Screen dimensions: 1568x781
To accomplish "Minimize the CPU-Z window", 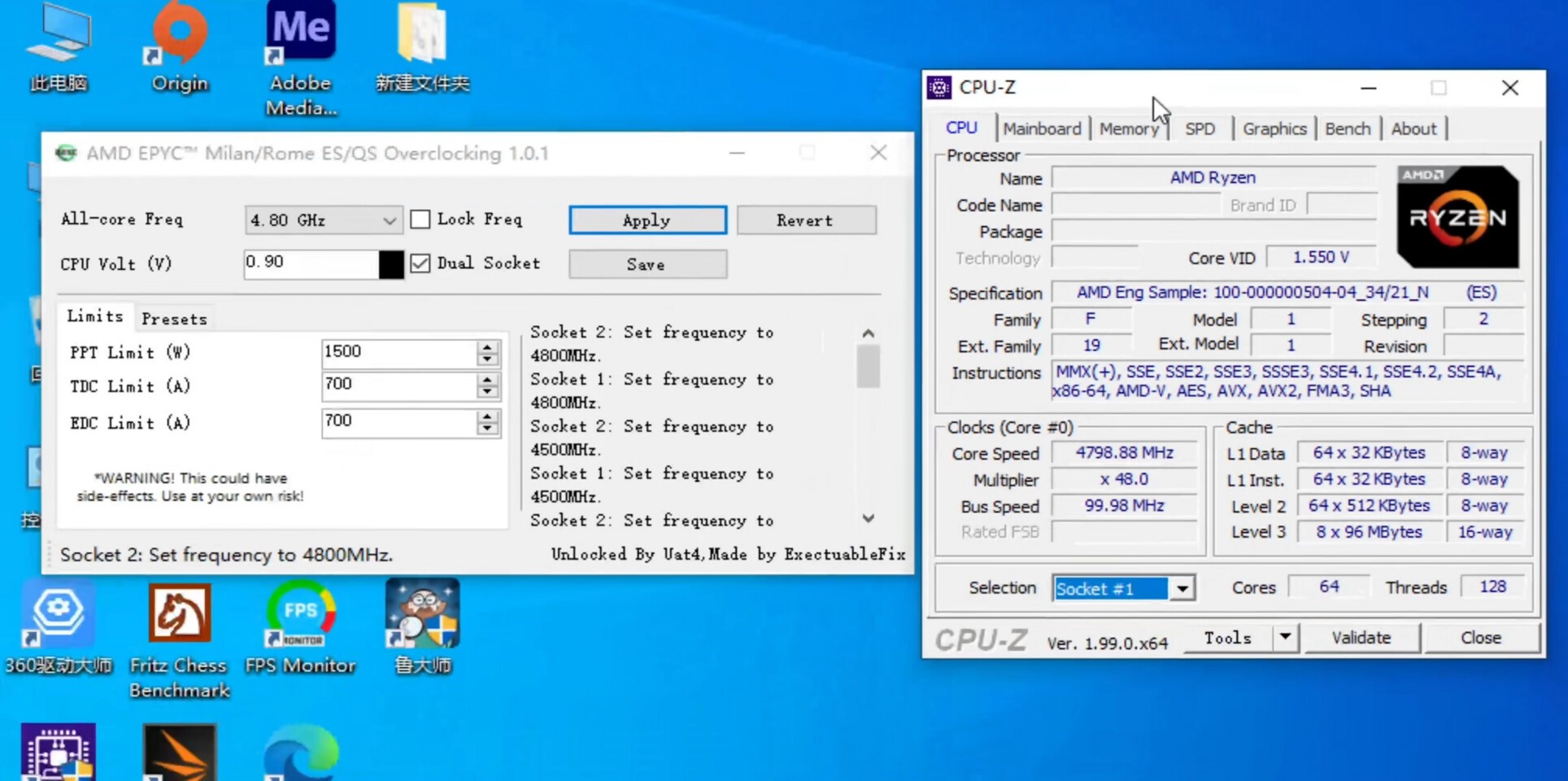I will 1369,88.
